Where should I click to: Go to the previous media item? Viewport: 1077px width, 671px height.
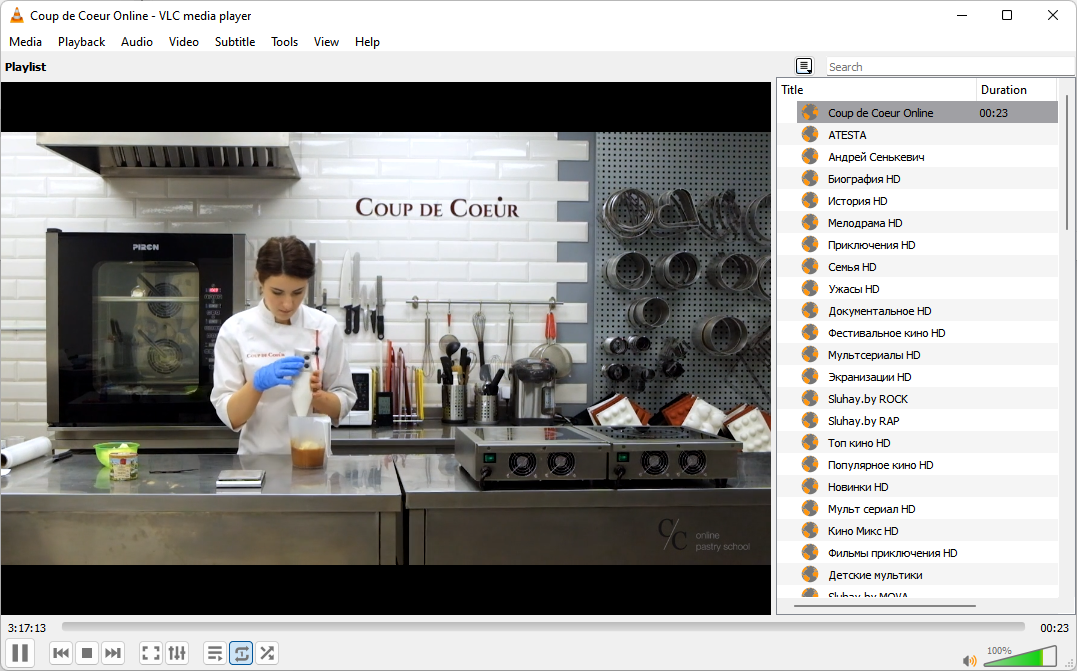coord(60,652)
